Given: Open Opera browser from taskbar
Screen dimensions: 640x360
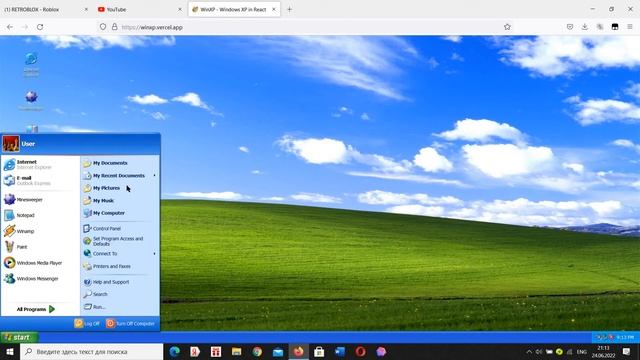Looking at the screenshot, I should 360,351.
